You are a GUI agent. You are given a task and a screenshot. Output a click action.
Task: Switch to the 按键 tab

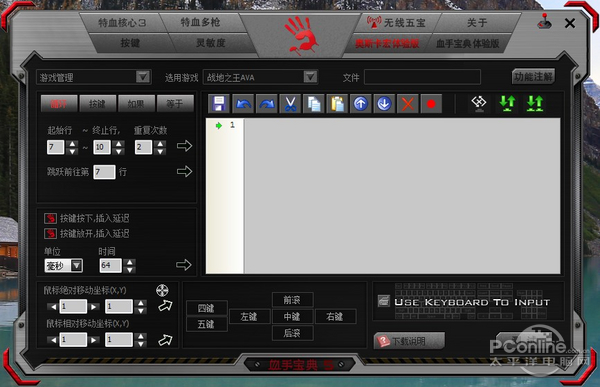pos(130,43)
